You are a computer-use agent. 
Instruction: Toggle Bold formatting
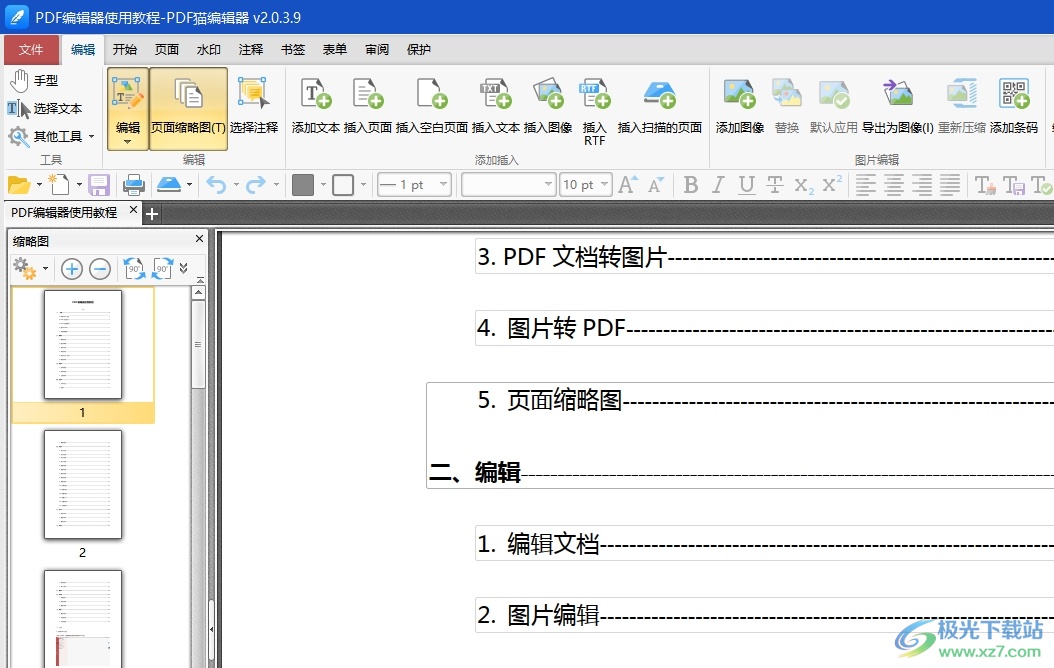pos(690,185)
